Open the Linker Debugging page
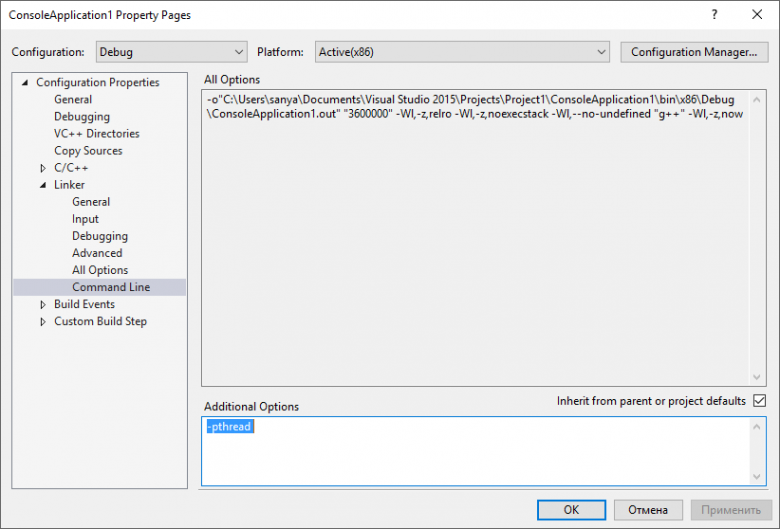 99,236
